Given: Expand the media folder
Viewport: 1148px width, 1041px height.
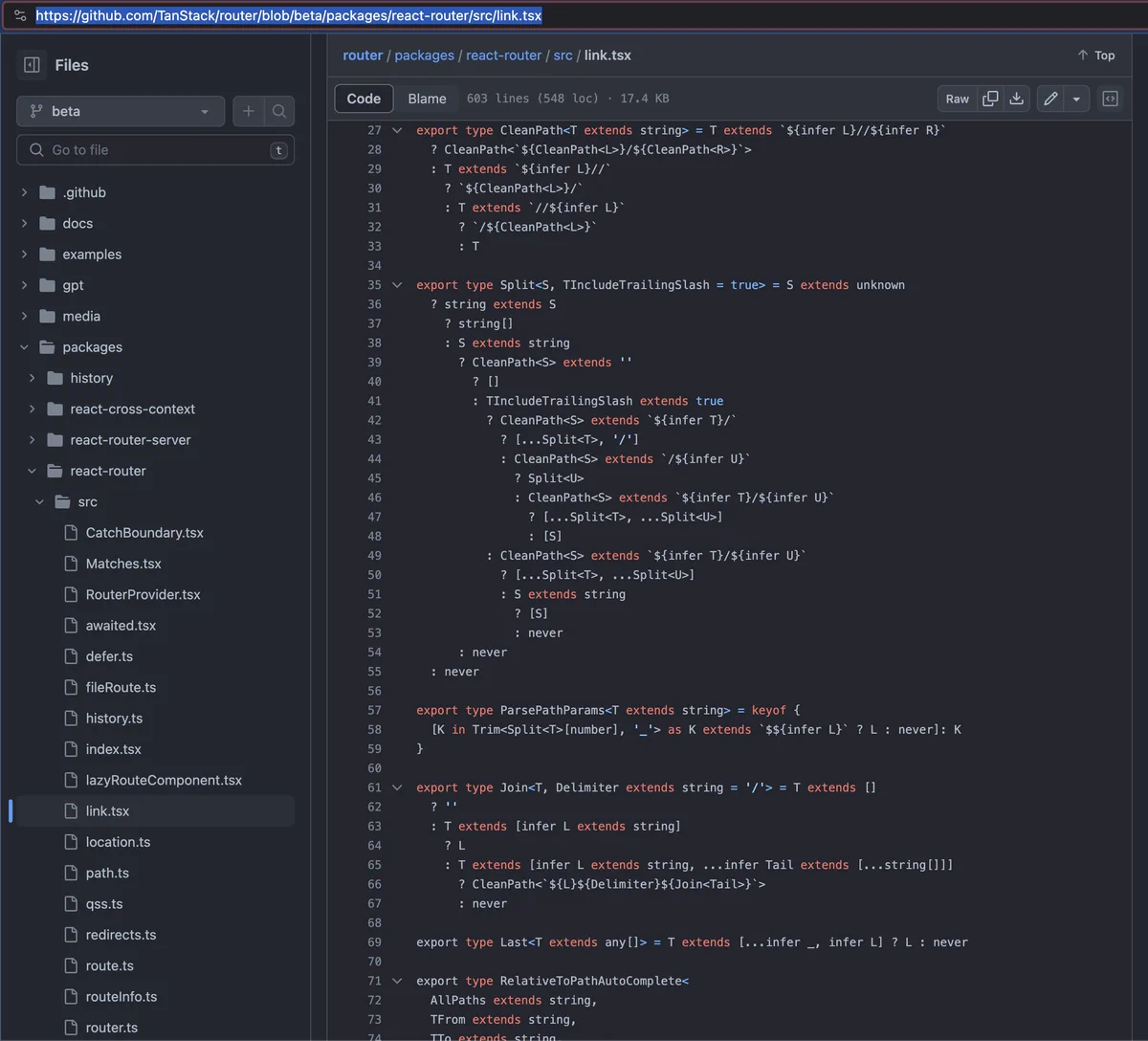Looking at the screenshot, I should (25, 316).
